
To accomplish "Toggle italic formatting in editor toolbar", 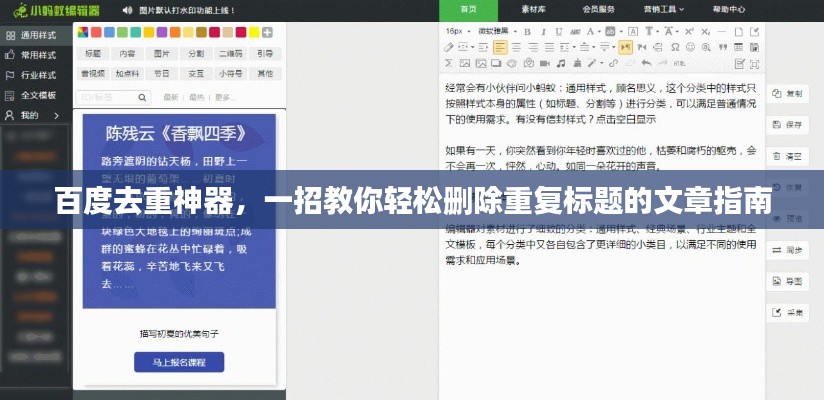I will point(543,32).
